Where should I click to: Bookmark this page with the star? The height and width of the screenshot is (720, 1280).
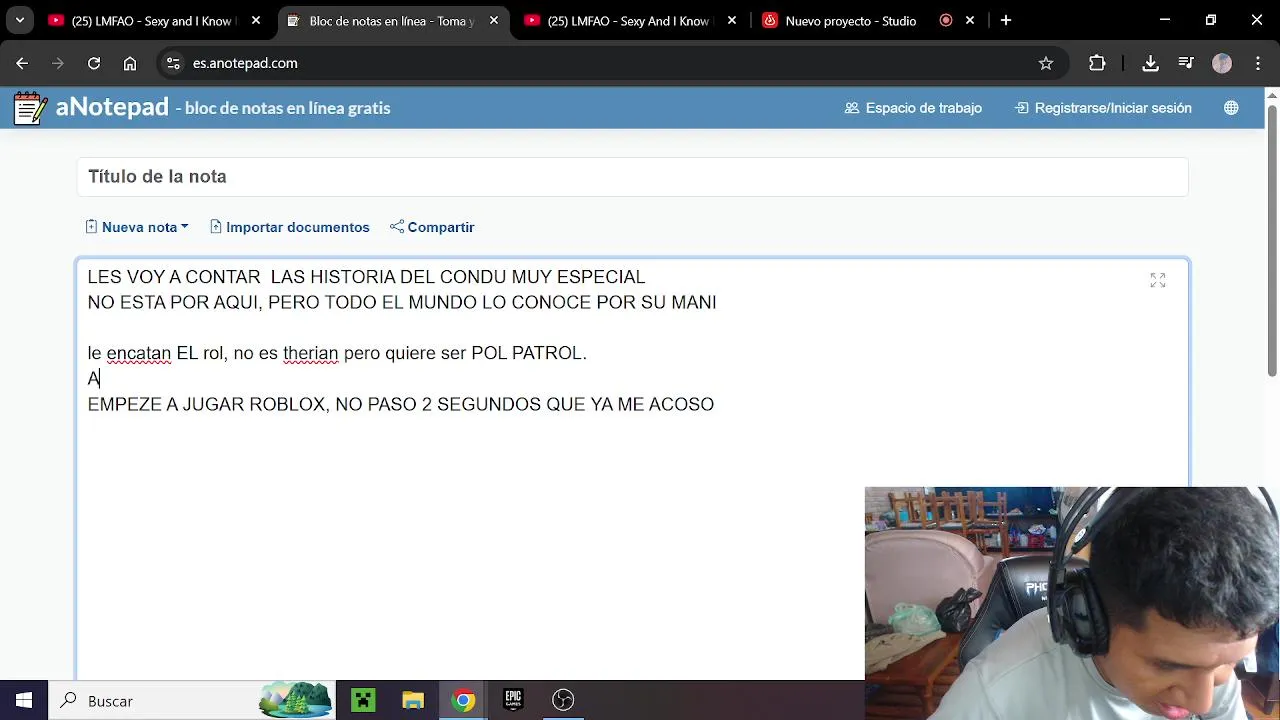[1046, 63]
